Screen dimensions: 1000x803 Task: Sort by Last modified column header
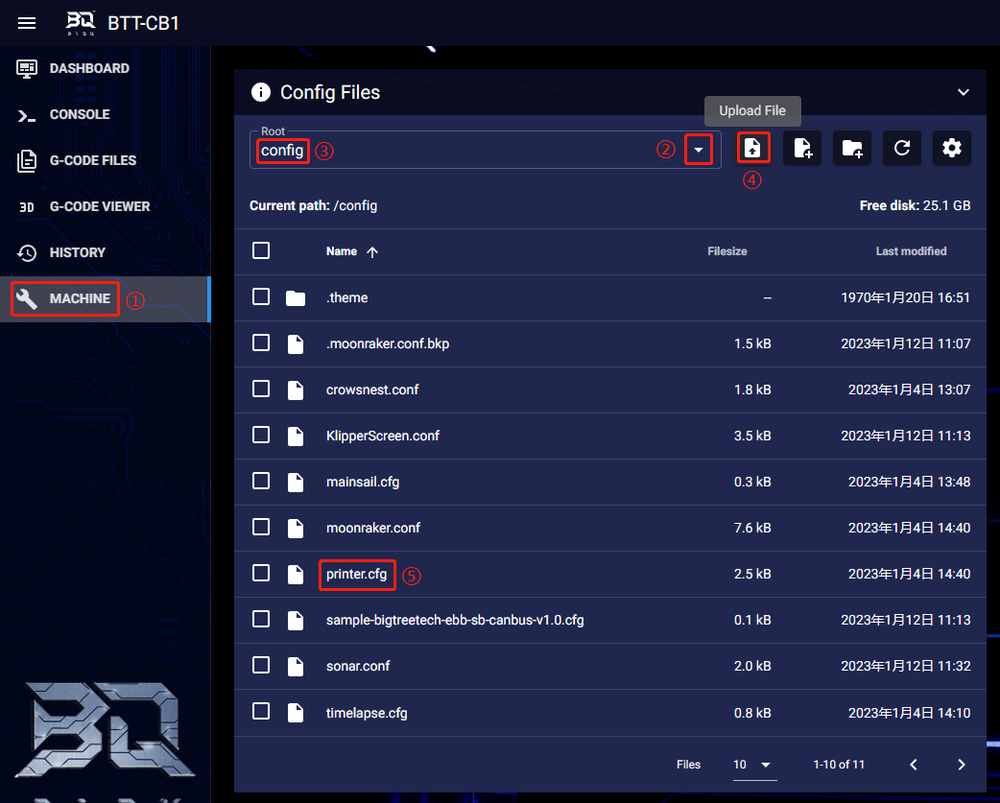coord(910,251)
